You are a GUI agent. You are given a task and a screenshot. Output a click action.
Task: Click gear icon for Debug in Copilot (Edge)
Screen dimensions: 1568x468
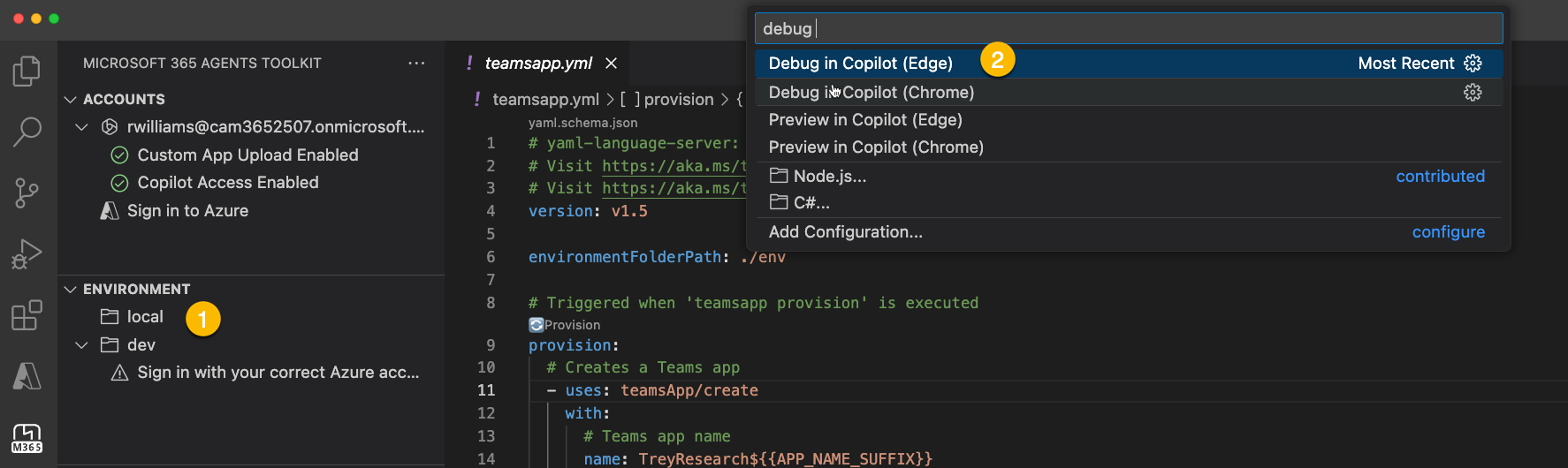1473,64
